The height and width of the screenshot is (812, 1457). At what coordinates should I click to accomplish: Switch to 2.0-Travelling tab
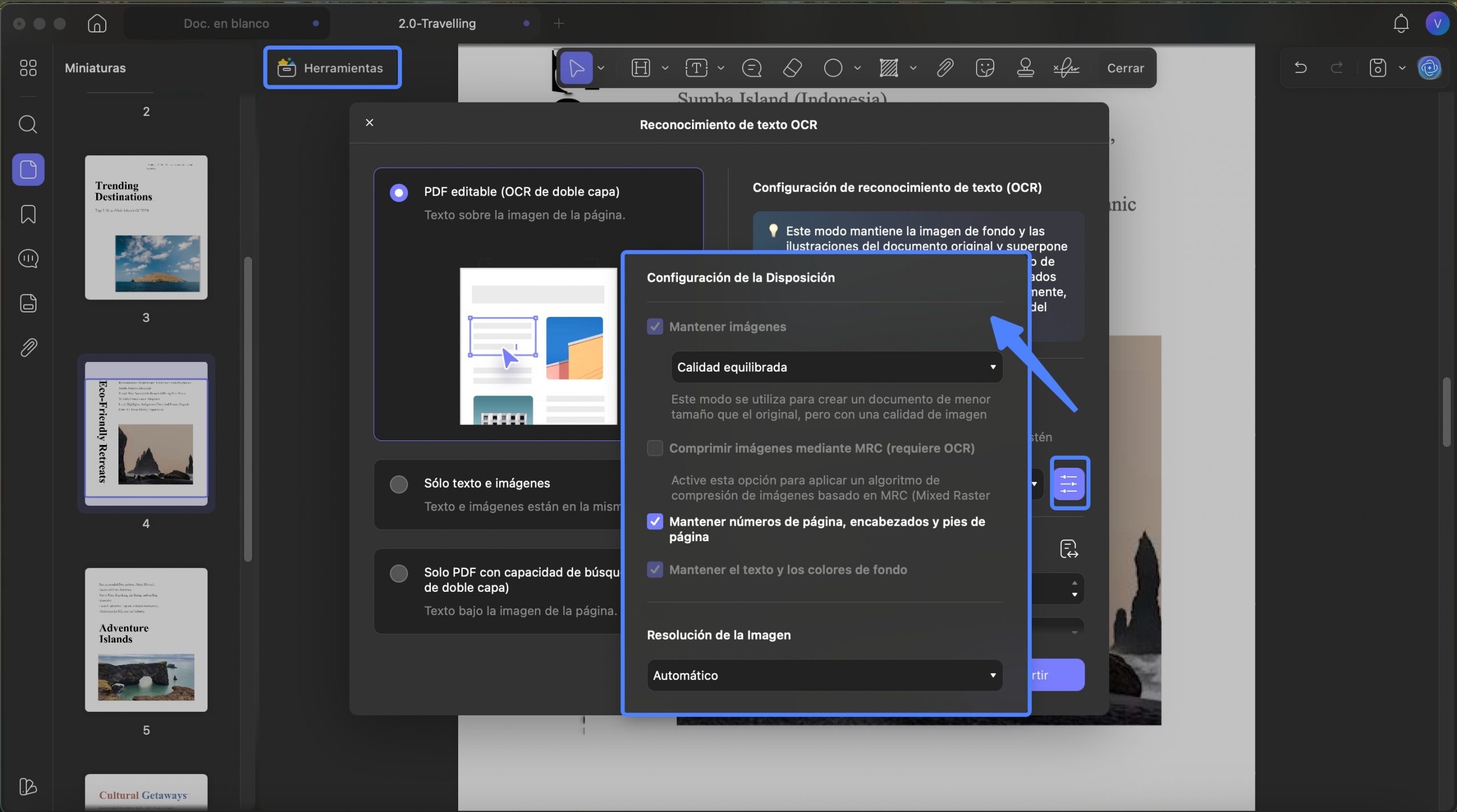(x=437, y=23)
